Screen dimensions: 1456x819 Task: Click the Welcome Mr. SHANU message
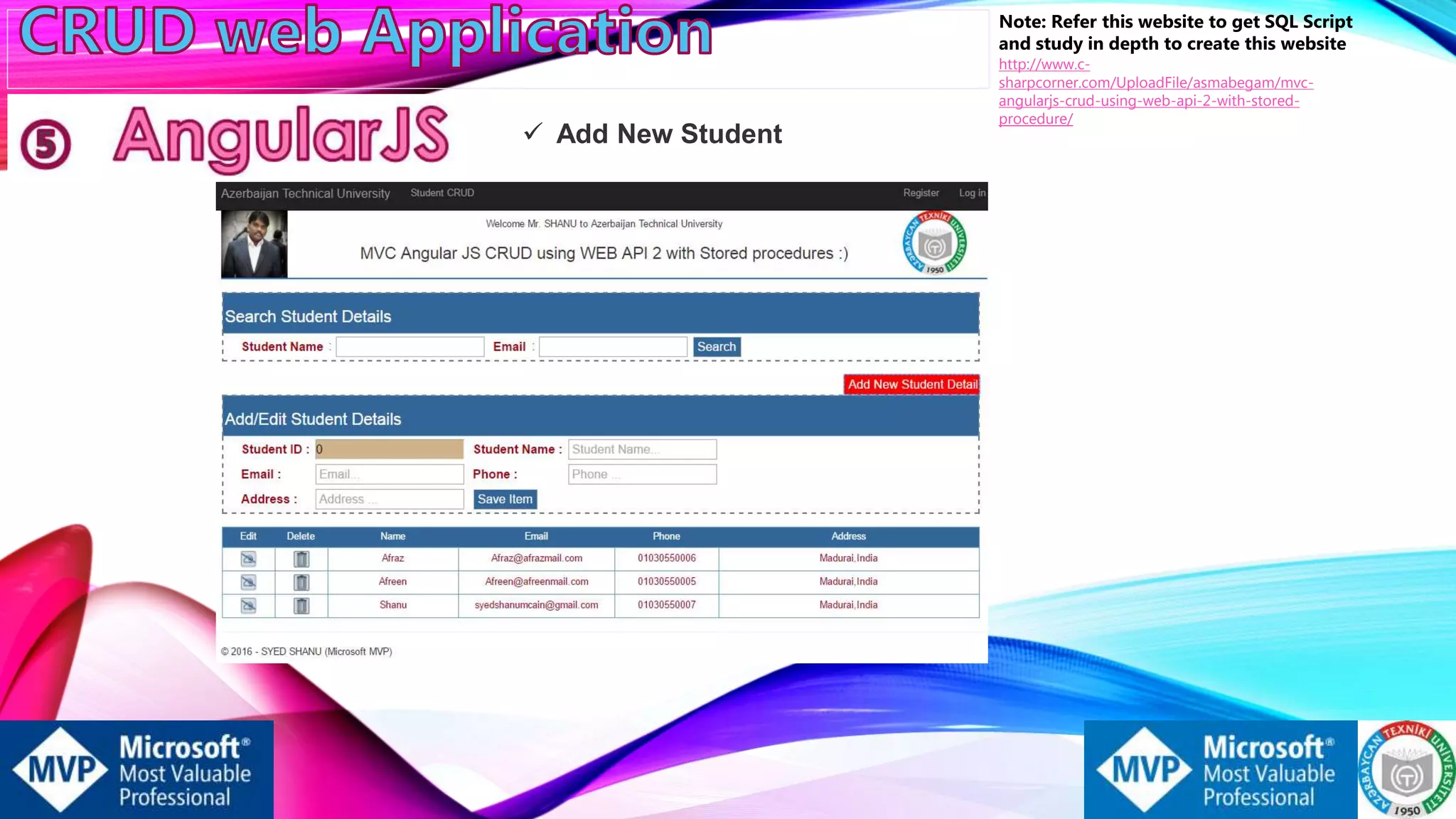coord(604,224)
